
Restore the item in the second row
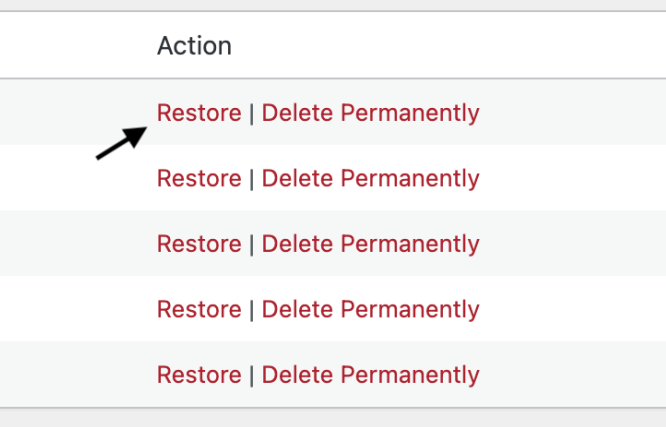pyautogui.click(x=199, y=179)
